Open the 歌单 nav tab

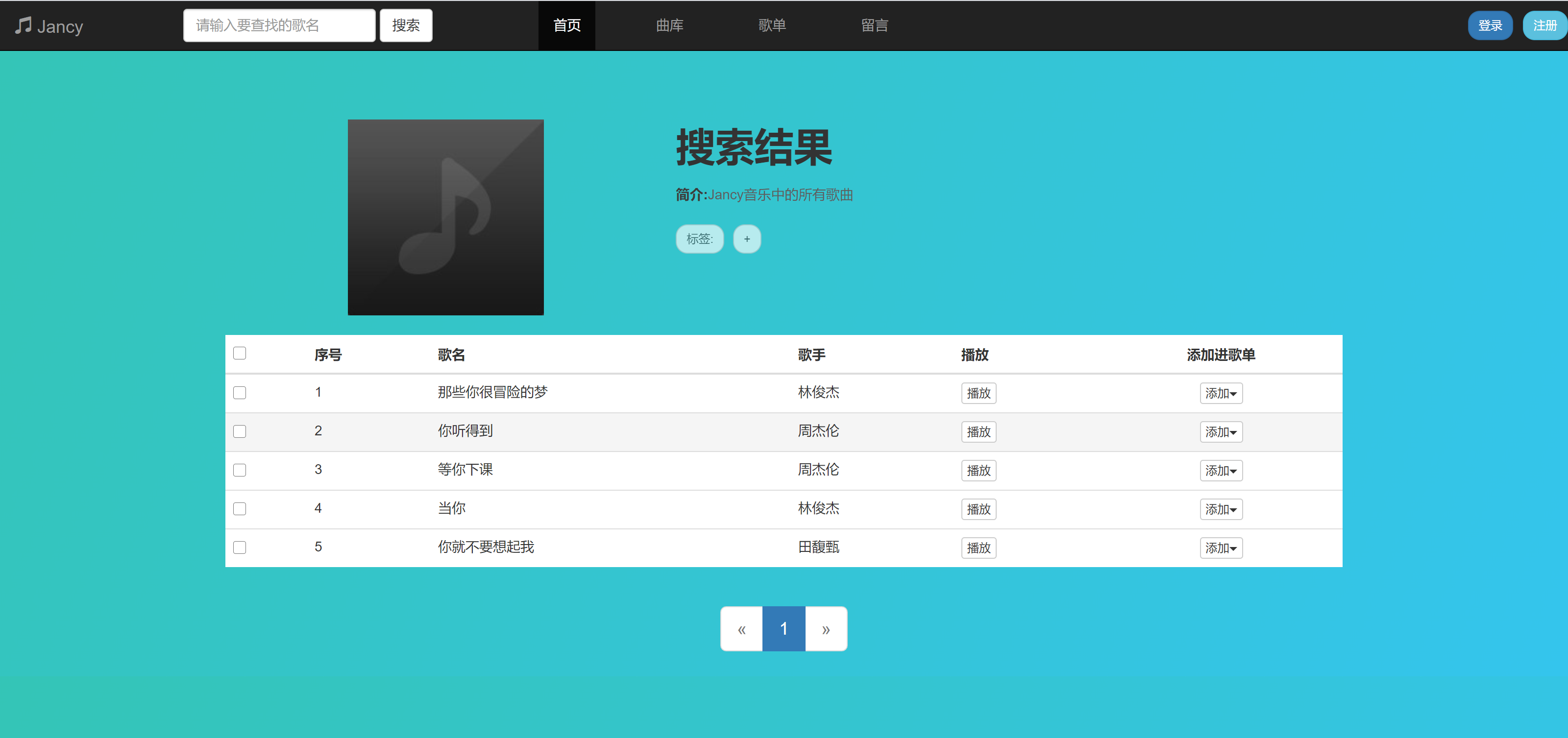[772, 25]
